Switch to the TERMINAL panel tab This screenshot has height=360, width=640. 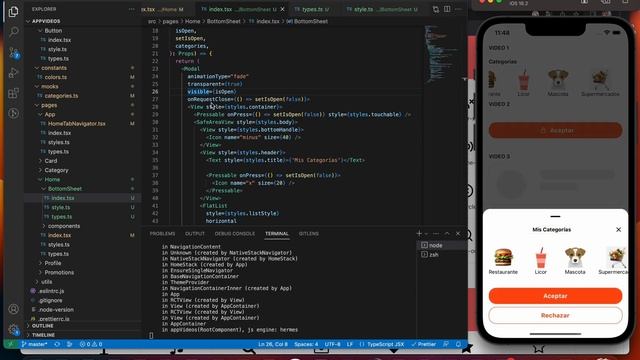(277, 233)
